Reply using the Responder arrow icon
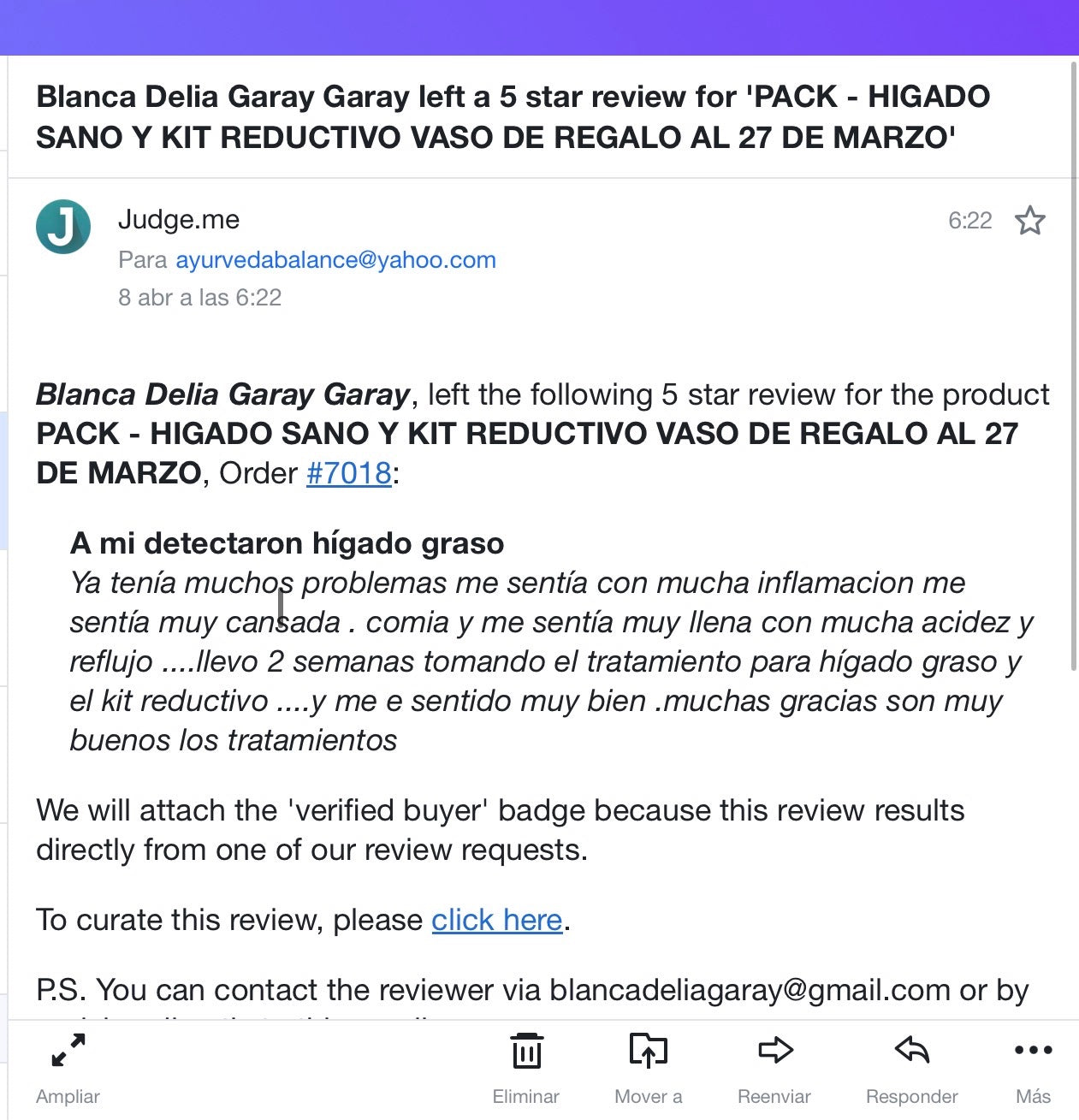 tap(912, 1050)
